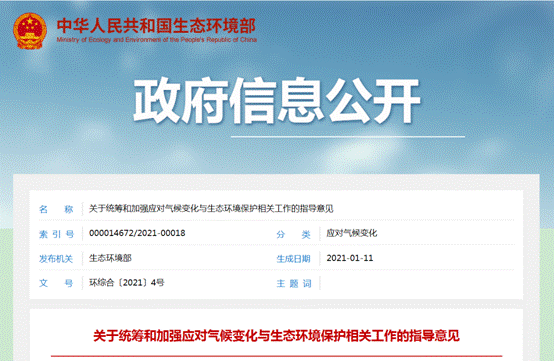The height and width of the screenshot is (361, 554).
Task: Click the English ministry name subtitle
Action: pos(157,40)
